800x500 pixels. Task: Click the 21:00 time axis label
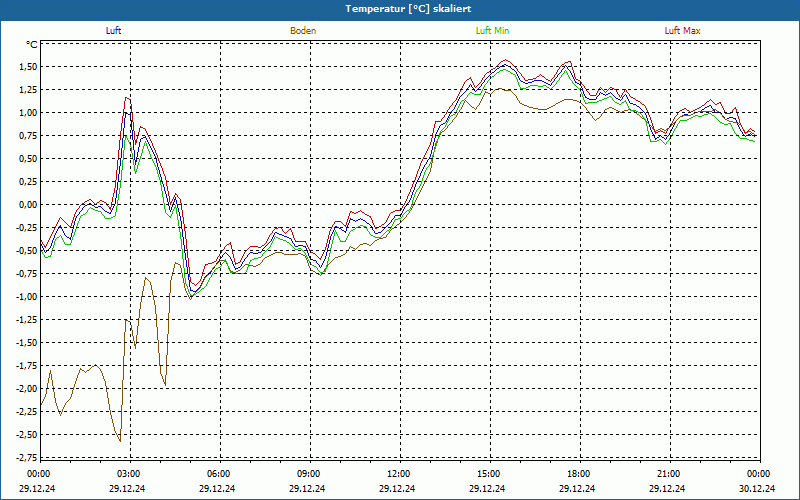point(668,474)
